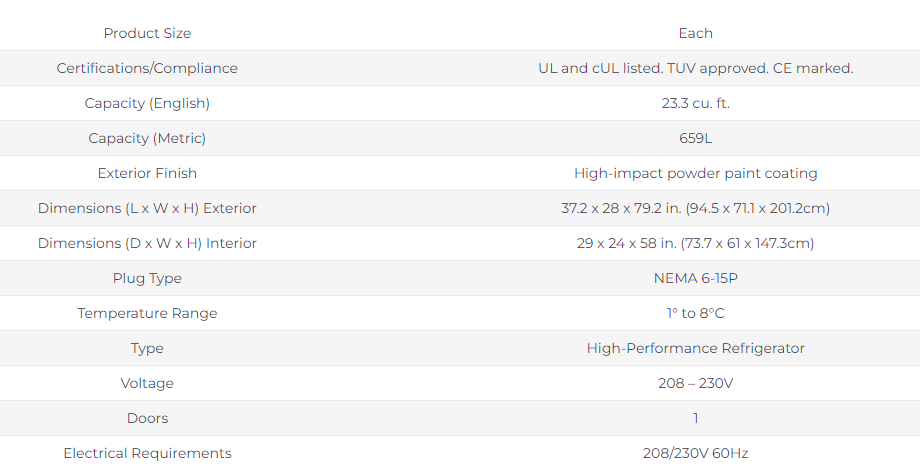Click the 1° to 8°C value
Screen dimensions: 920x470
[695, 313]
